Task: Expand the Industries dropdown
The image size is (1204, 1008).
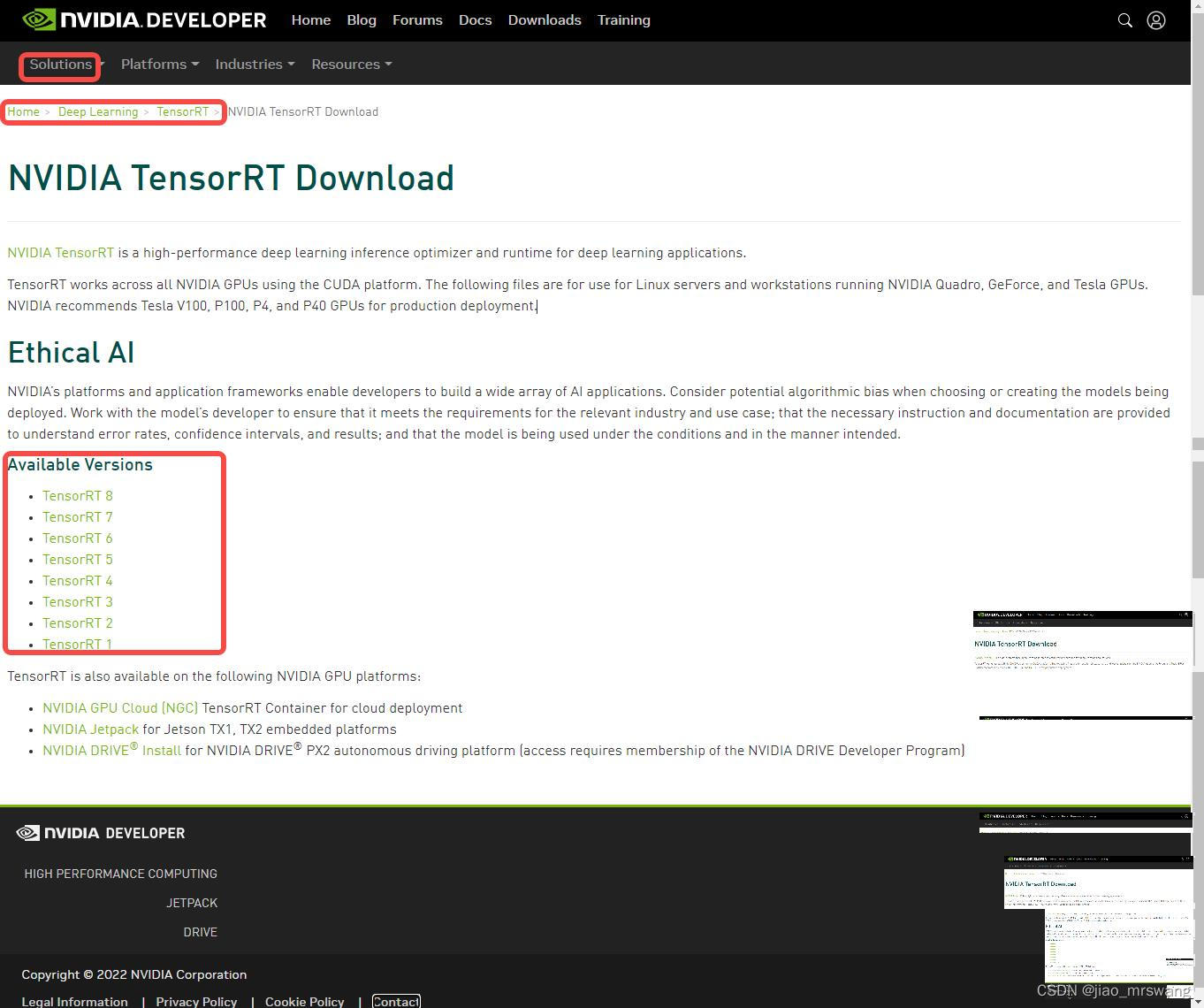Action: click(x=254, y=64)
